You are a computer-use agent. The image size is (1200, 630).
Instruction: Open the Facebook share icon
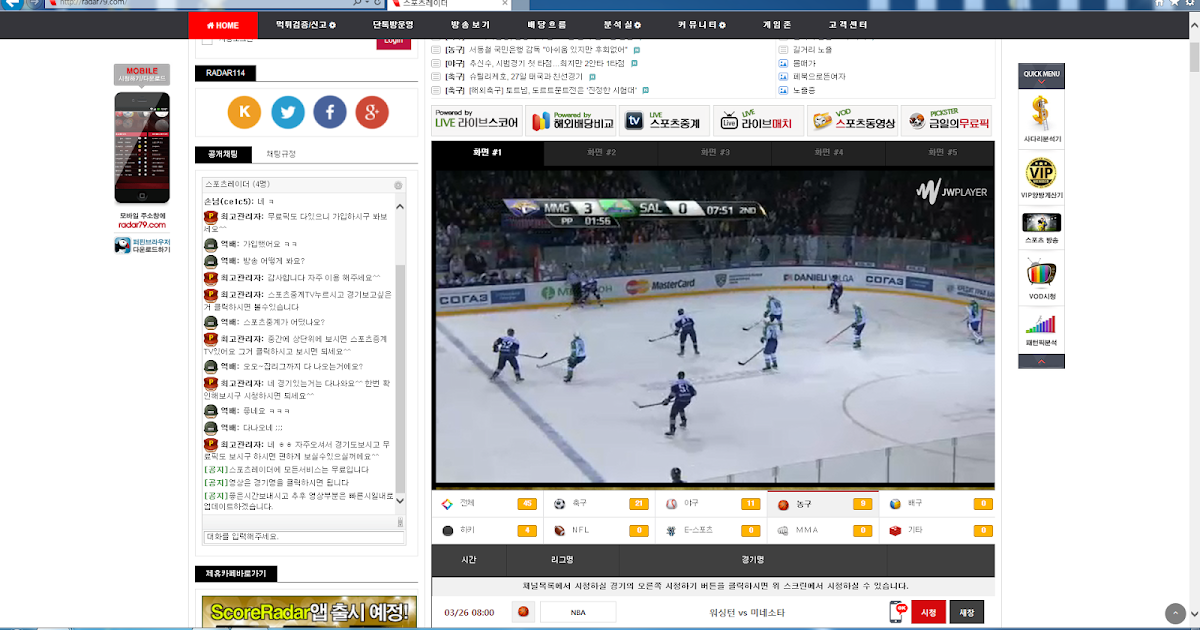[x=330, y=112]
